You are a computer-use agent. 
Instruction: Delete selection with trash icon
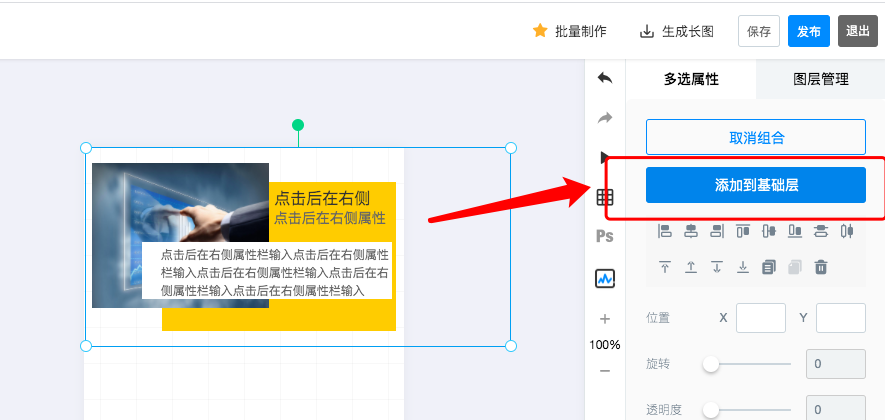(821, 267)
